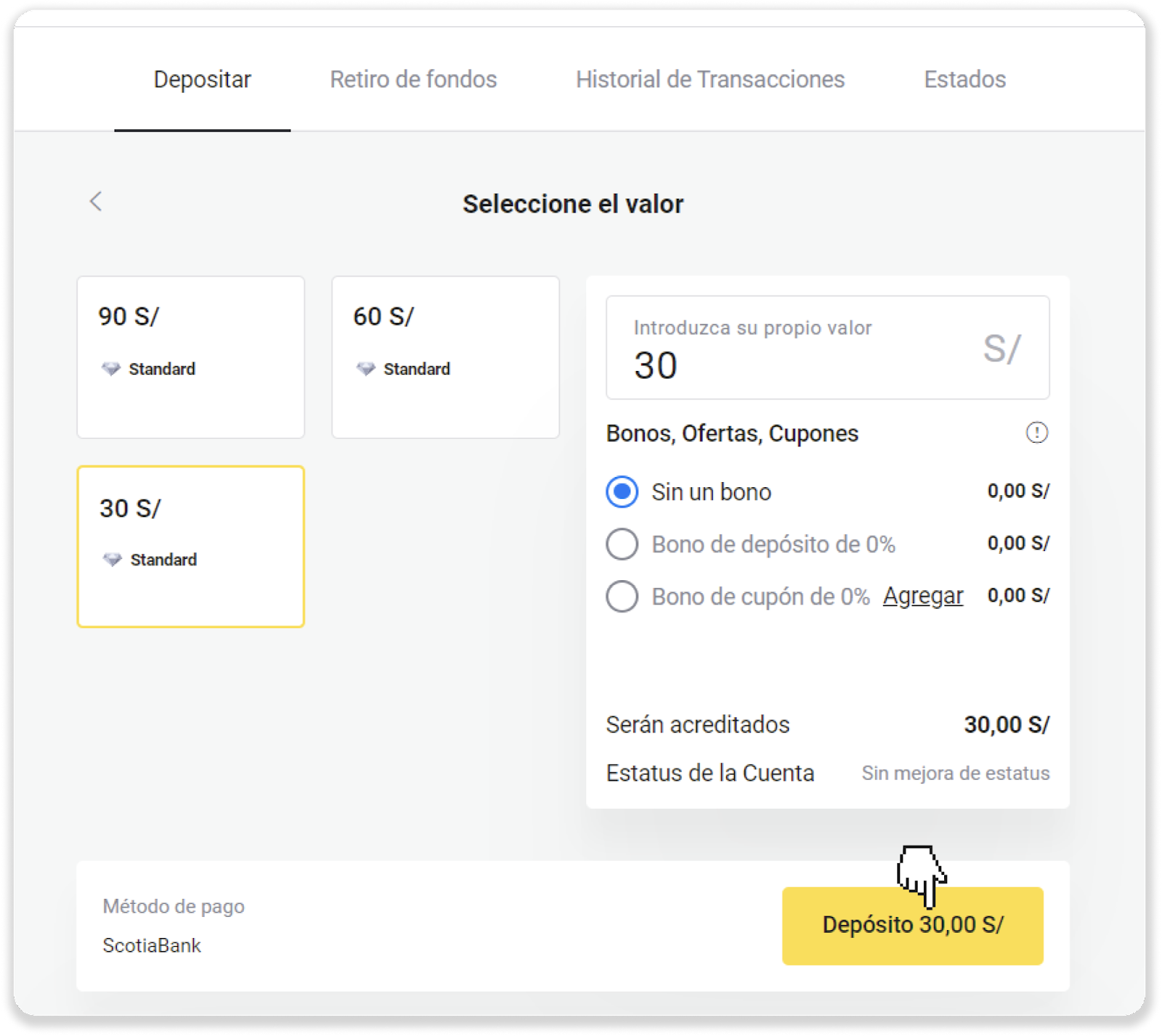This screenshot has width=1162, height=1036.
Task: Open the Depositar tab
Action: 202,79
